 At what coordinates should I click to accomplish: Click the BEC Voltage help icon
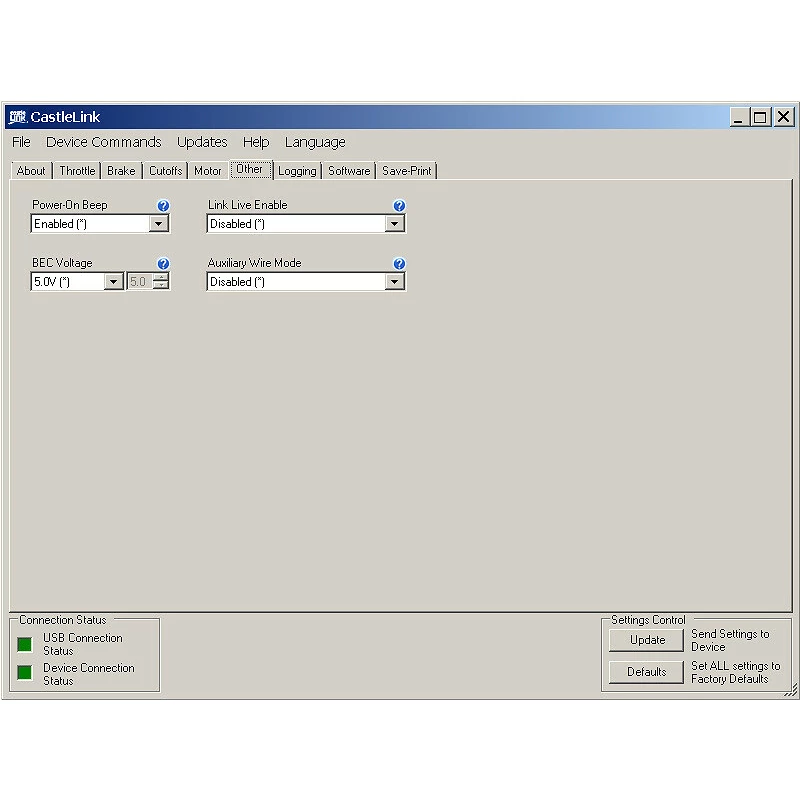point(163,264)
